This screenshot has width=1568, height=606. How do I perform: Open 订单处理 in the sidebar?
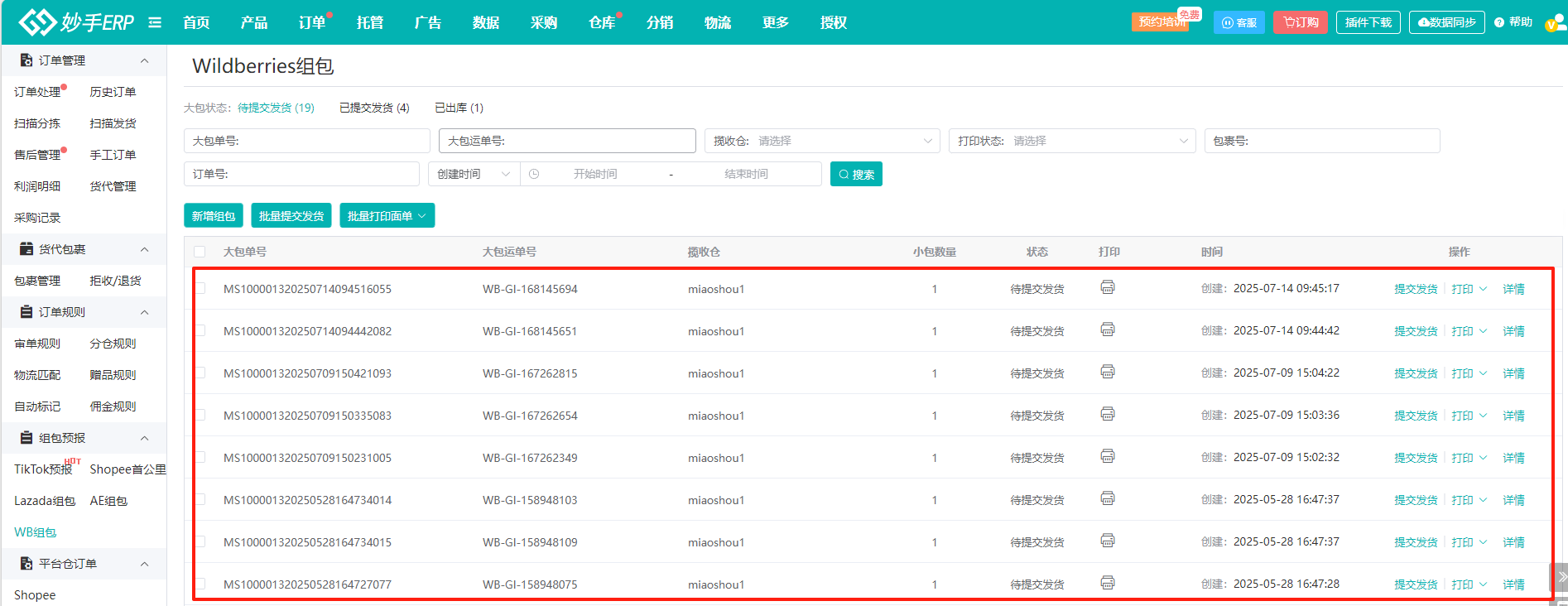click(x=37, y=92)
